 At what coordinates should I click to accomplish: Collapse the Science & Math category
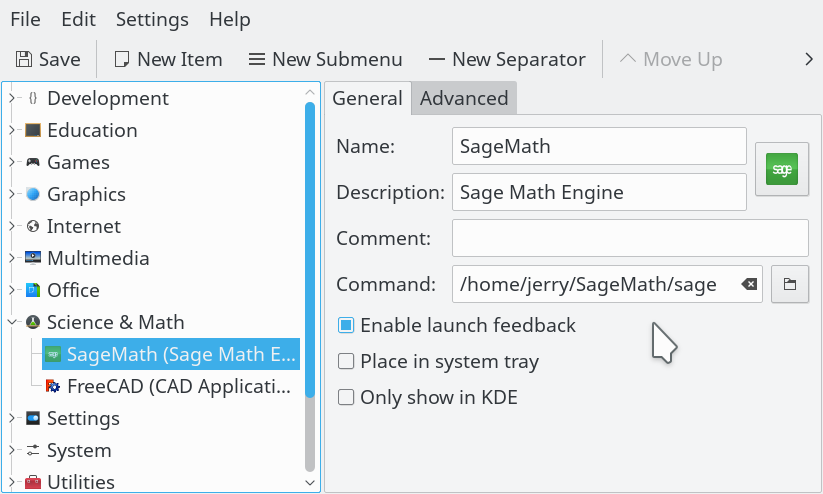[12, 322]
